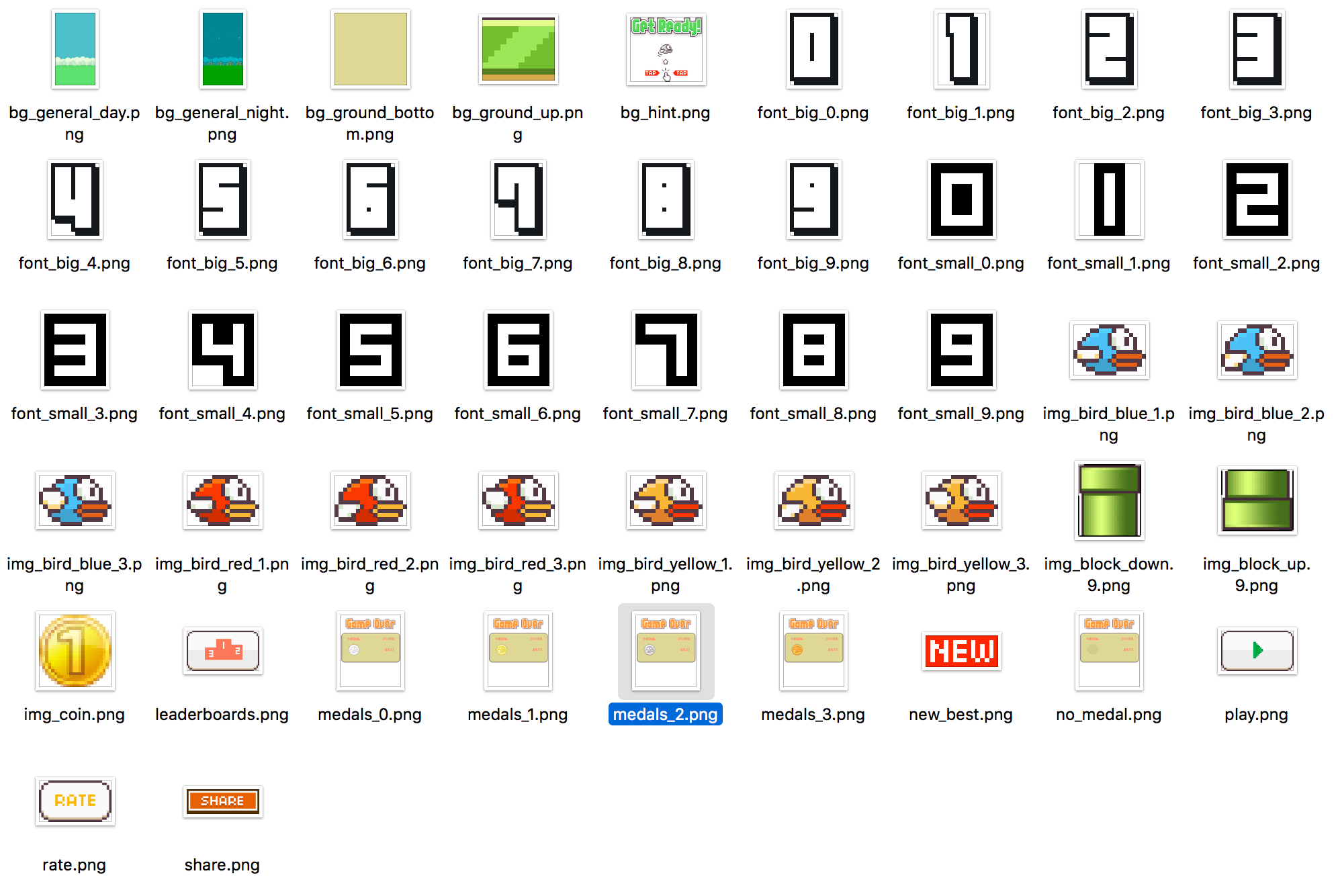Click the bg_hint.png filename text

pos(666,113)
